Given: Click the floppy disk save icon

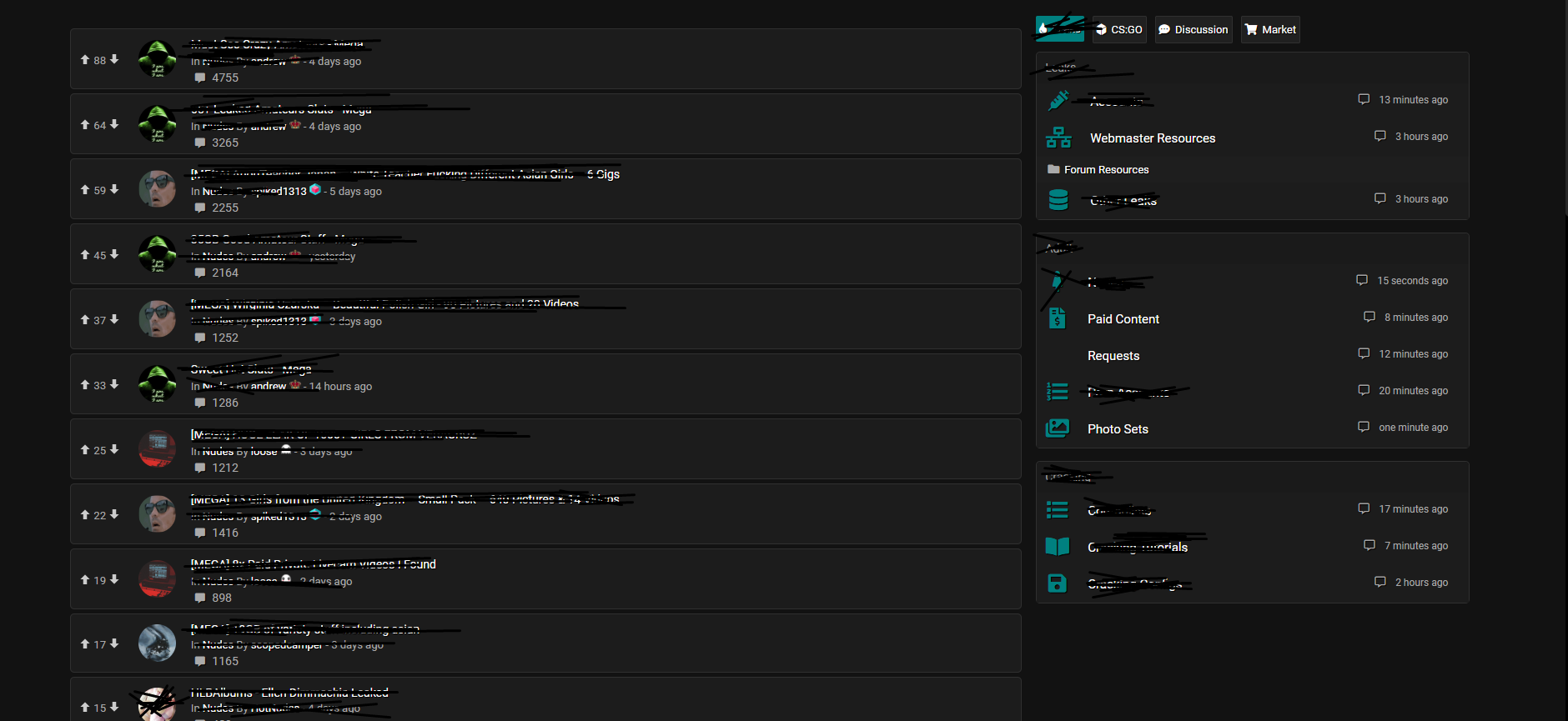Looking at the screenshot, I should coord(1057,583).
